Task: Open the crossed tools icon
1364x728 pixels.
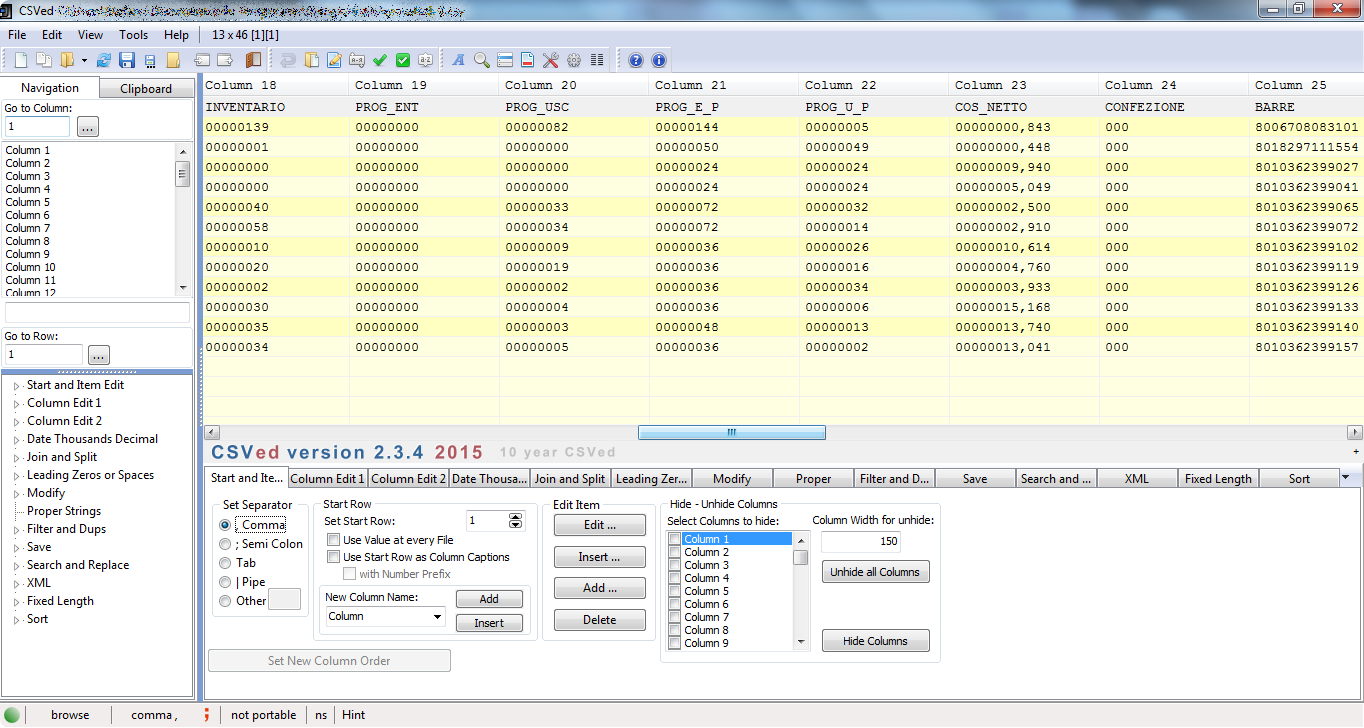Action: [550, 60]
